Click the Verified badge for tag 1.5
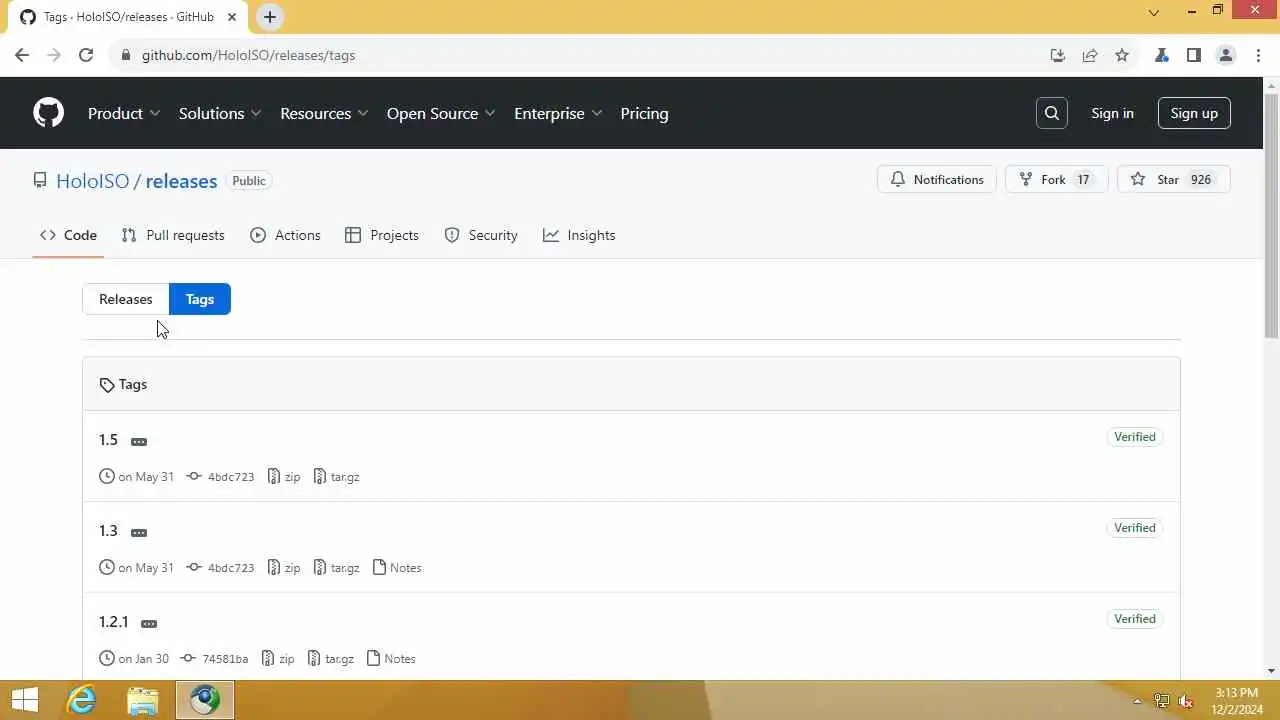 click(x=1135, y=437)
